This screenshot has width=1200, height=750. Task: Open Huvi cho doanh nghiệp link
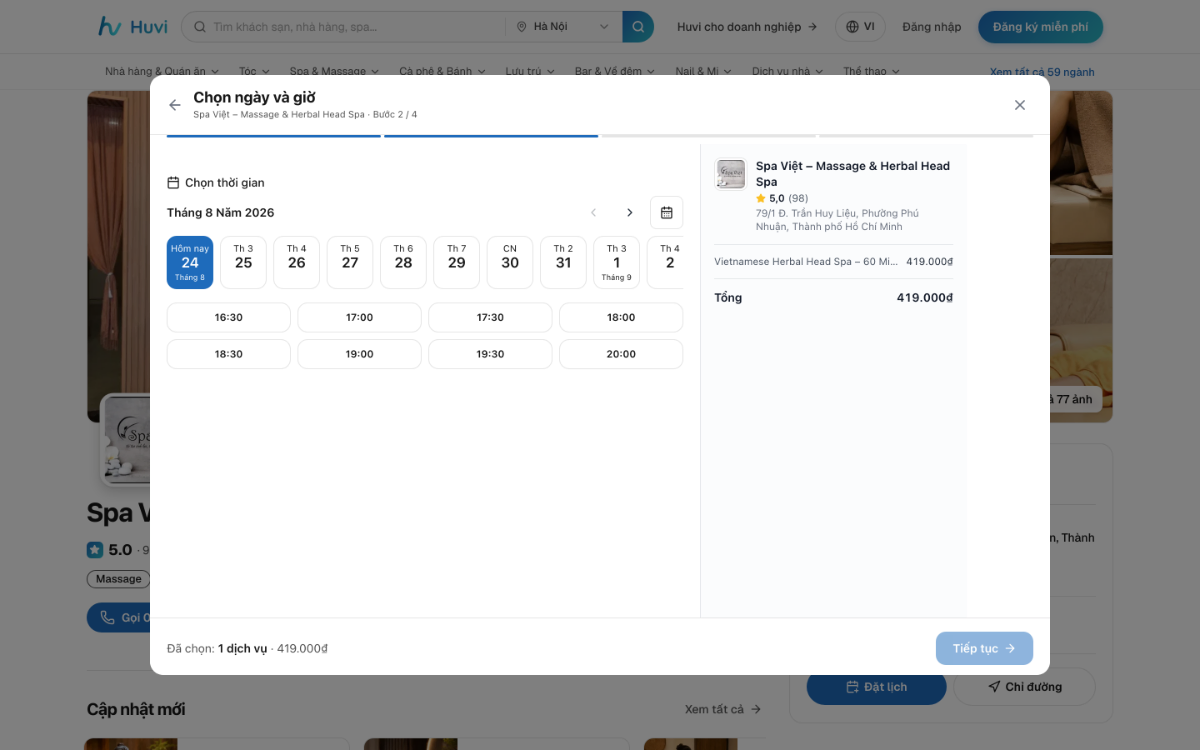pos(747,27)
